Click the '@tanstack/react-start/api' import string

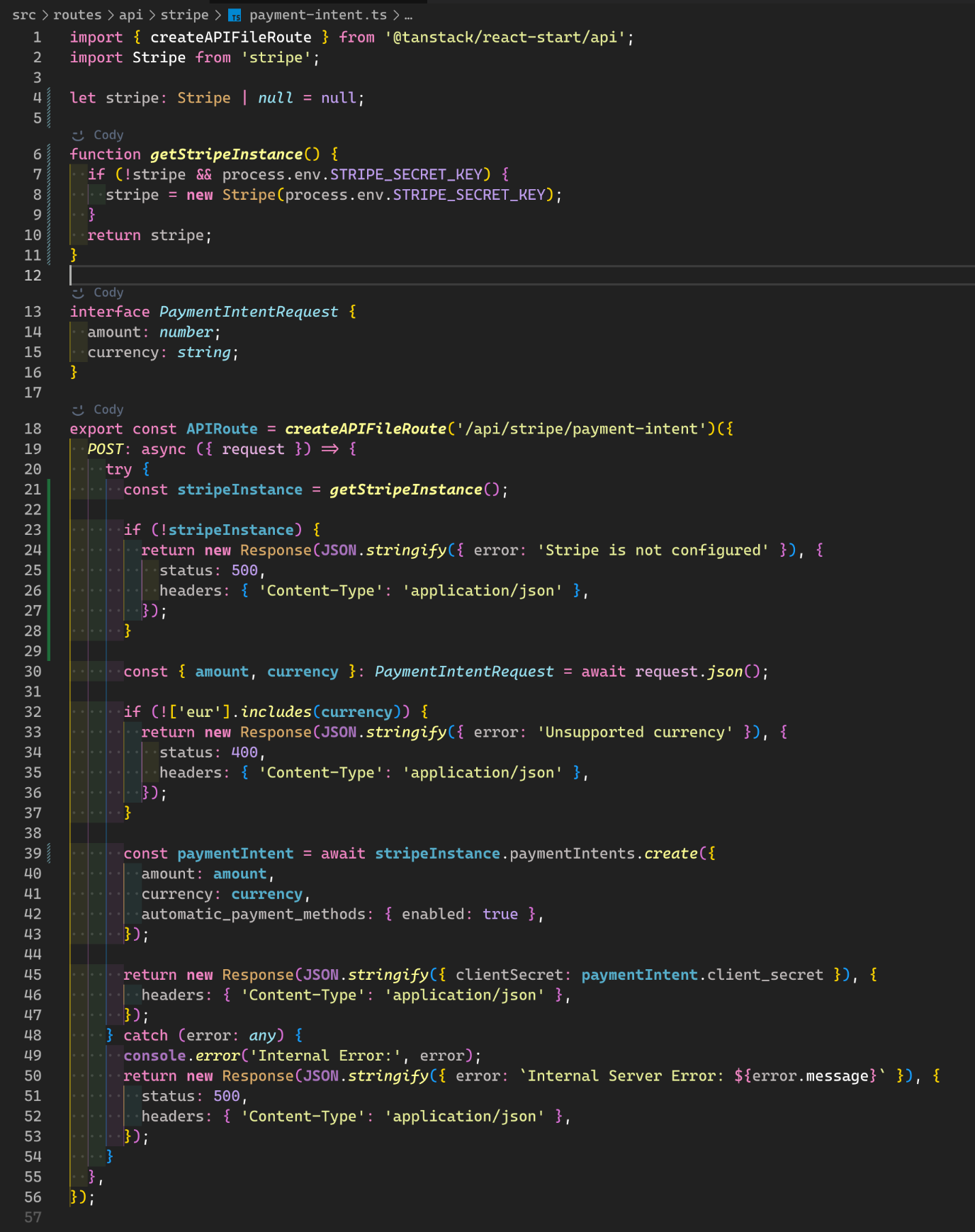[505, 37]
